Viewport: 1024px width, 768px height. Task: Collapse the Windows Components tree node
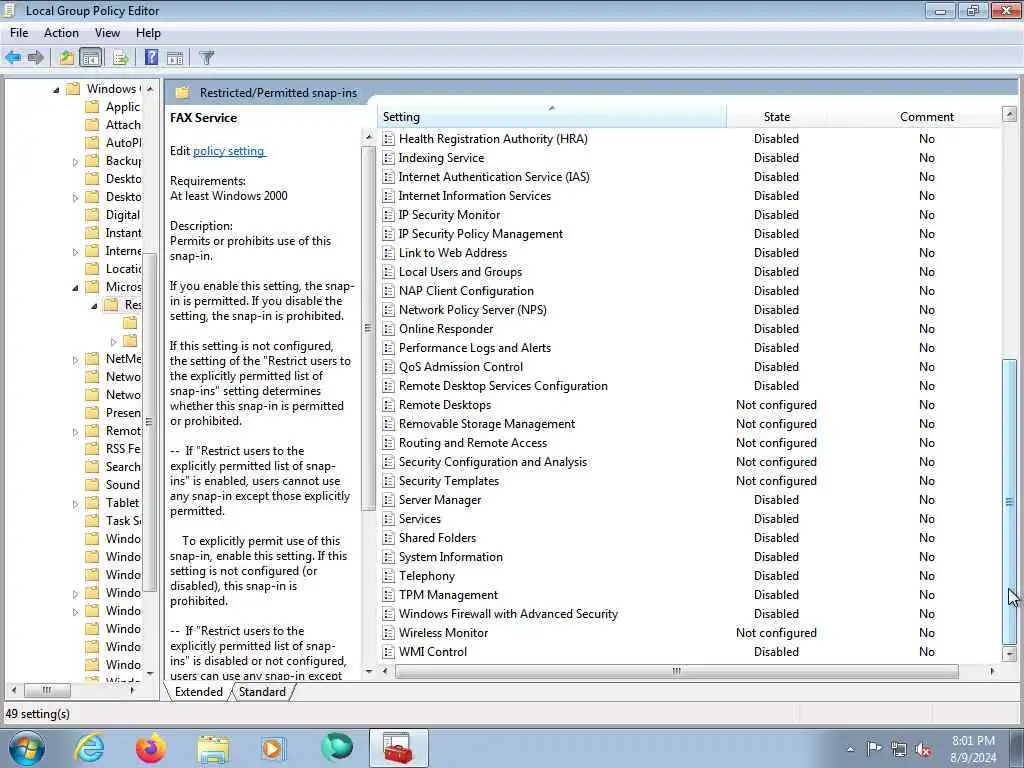tap(56, 89)
